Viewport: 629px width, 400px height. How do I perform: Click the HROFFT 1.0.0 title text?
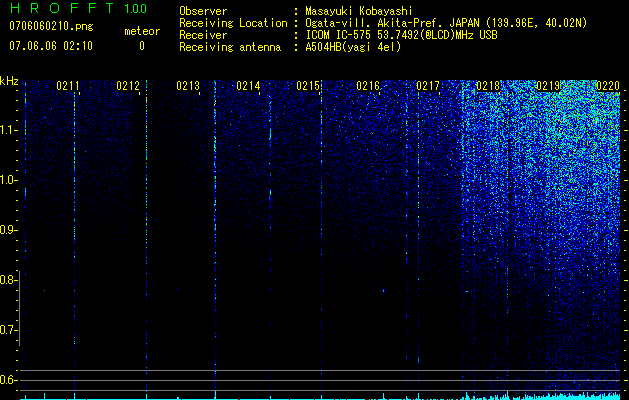click(x=79, y=8)
